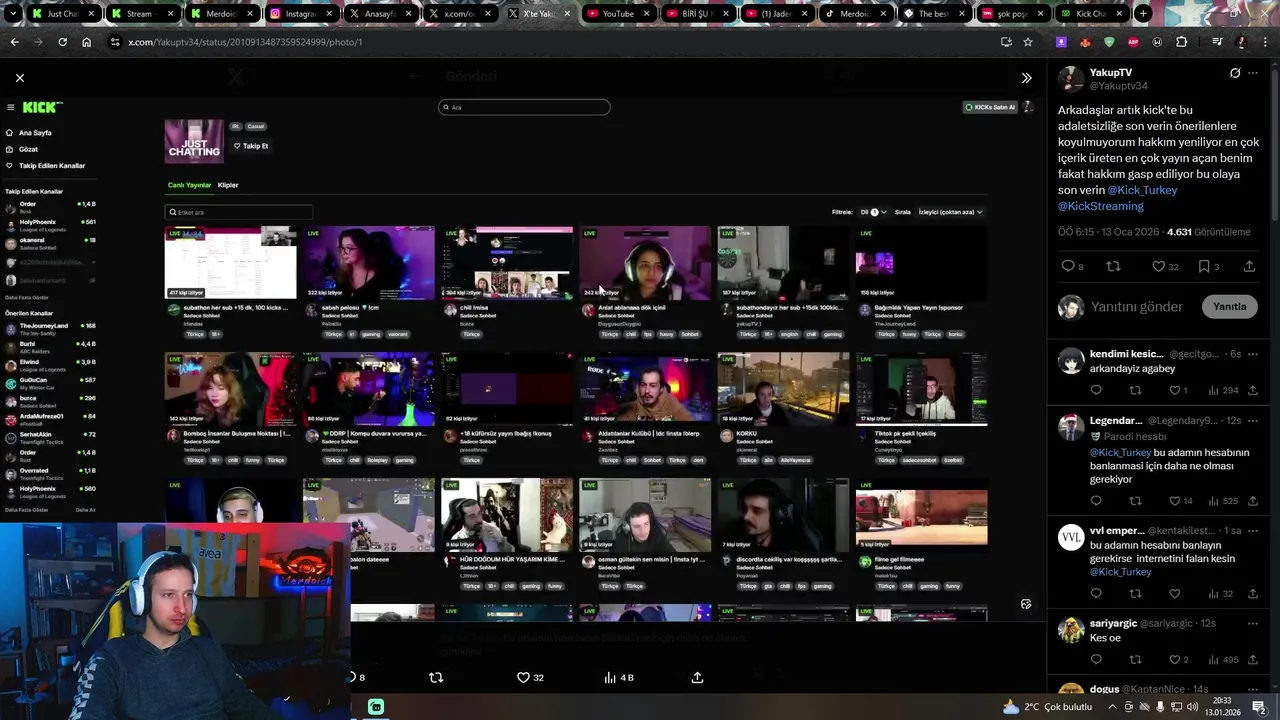Click the Yanıtla reply button

[1229, 307]
